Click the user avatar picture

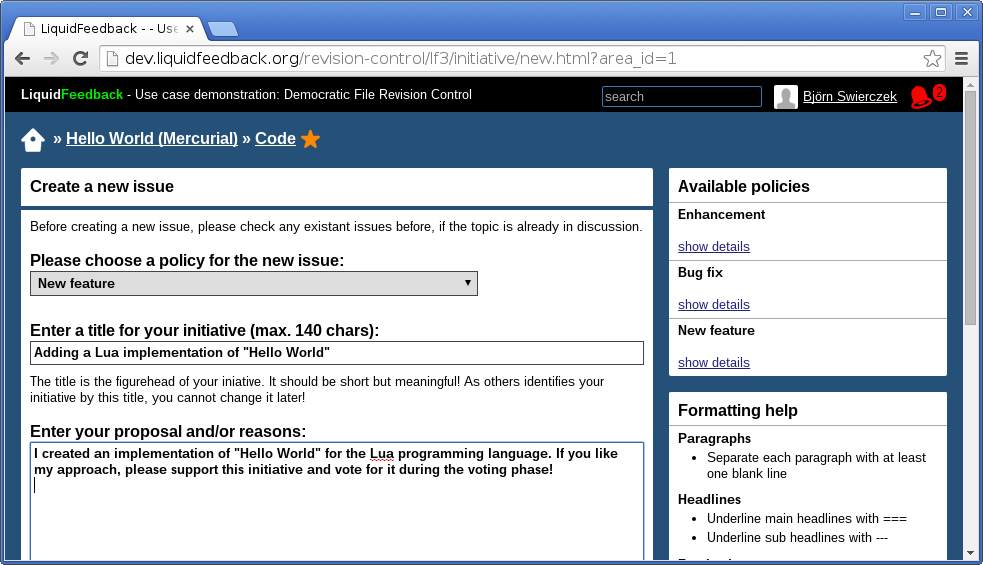pyautogui.click(x=786, y=97)
